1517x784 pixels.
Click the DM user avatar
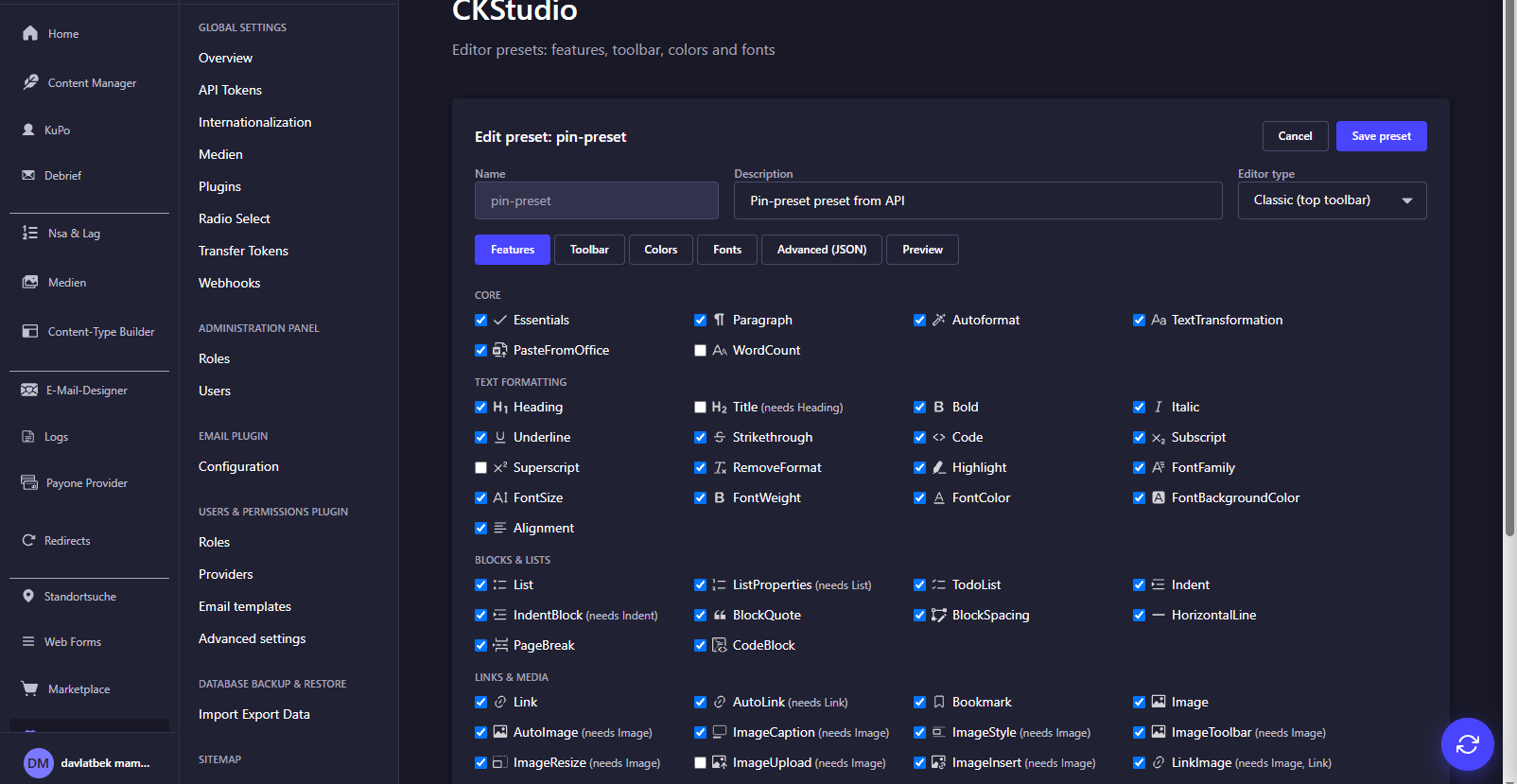tap(39, 762)
